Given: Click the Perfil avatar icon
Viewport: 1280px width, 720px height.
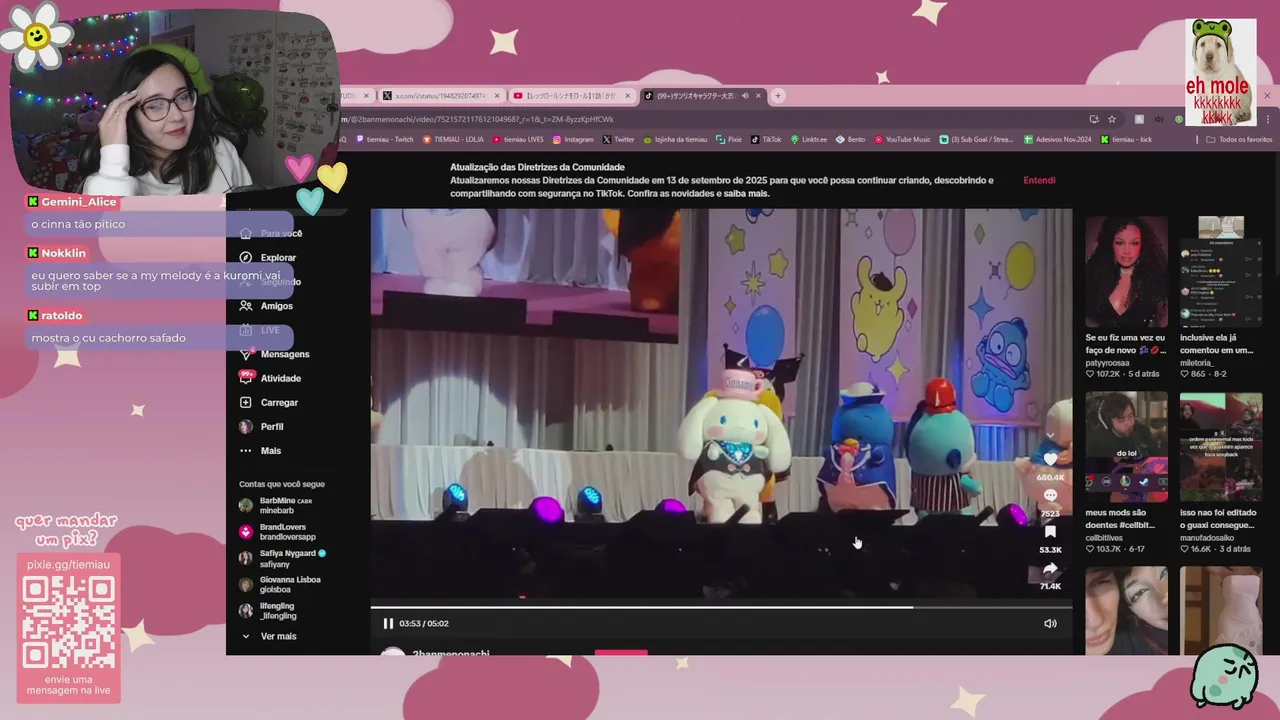Looking at the screenshot, I should (246, 426).
